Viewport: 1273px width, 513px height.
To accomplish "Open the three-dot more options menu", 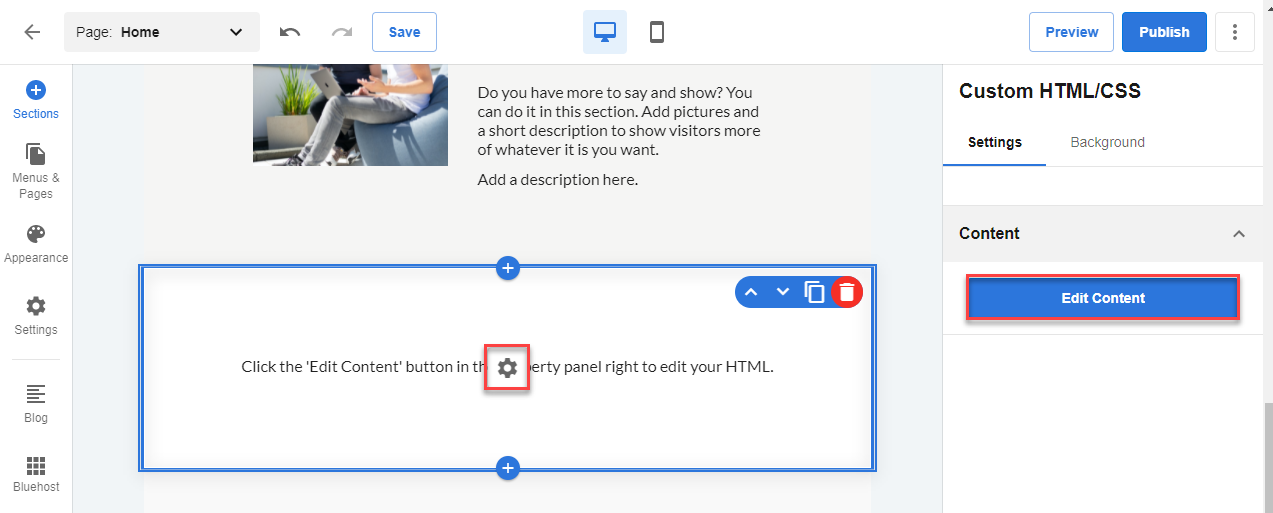I will point(1235,32).
